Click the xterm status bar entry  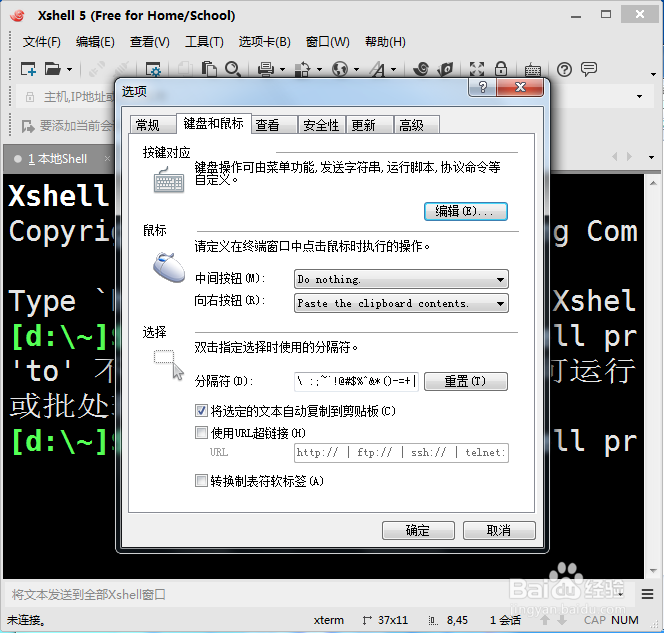(329, 620)
